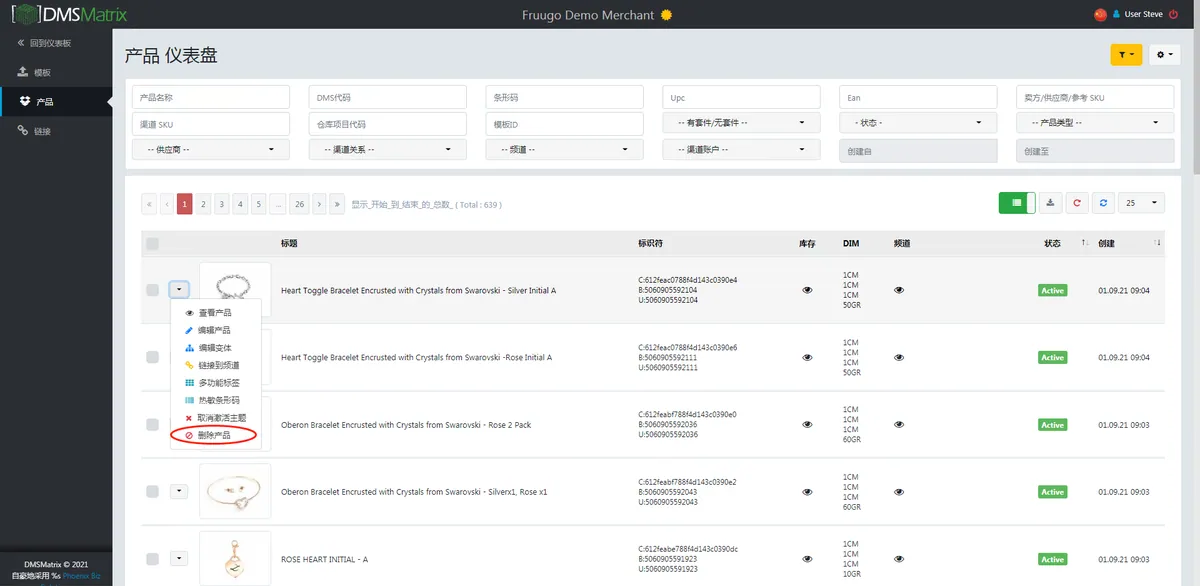Viewport: 1200px width, 586px height.
Task: Show channel eye for Silverx1, Rose x1 row
Action: (x=899, y=492)
